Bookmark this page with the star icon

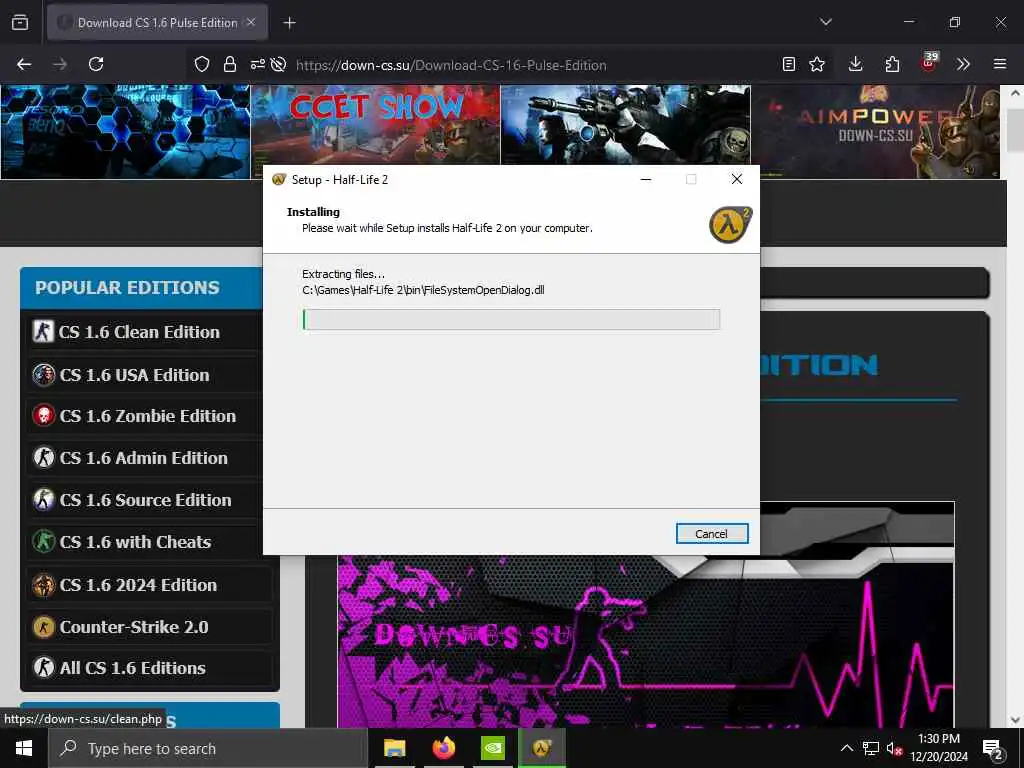point(817,64)
